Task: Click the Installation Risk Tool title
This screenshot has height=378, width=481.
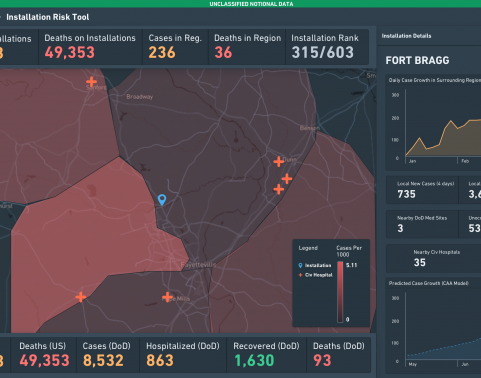Action: coord(48,17)
